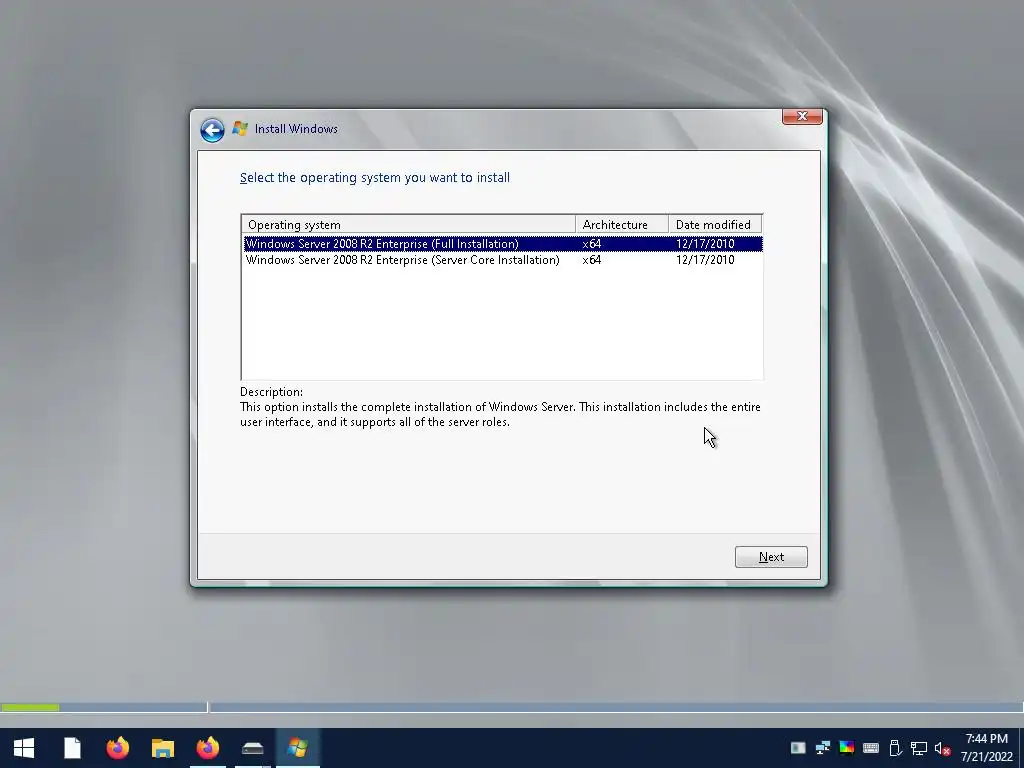Close the Install Windows dialog

pyautogui.click(x=802, y=116)
